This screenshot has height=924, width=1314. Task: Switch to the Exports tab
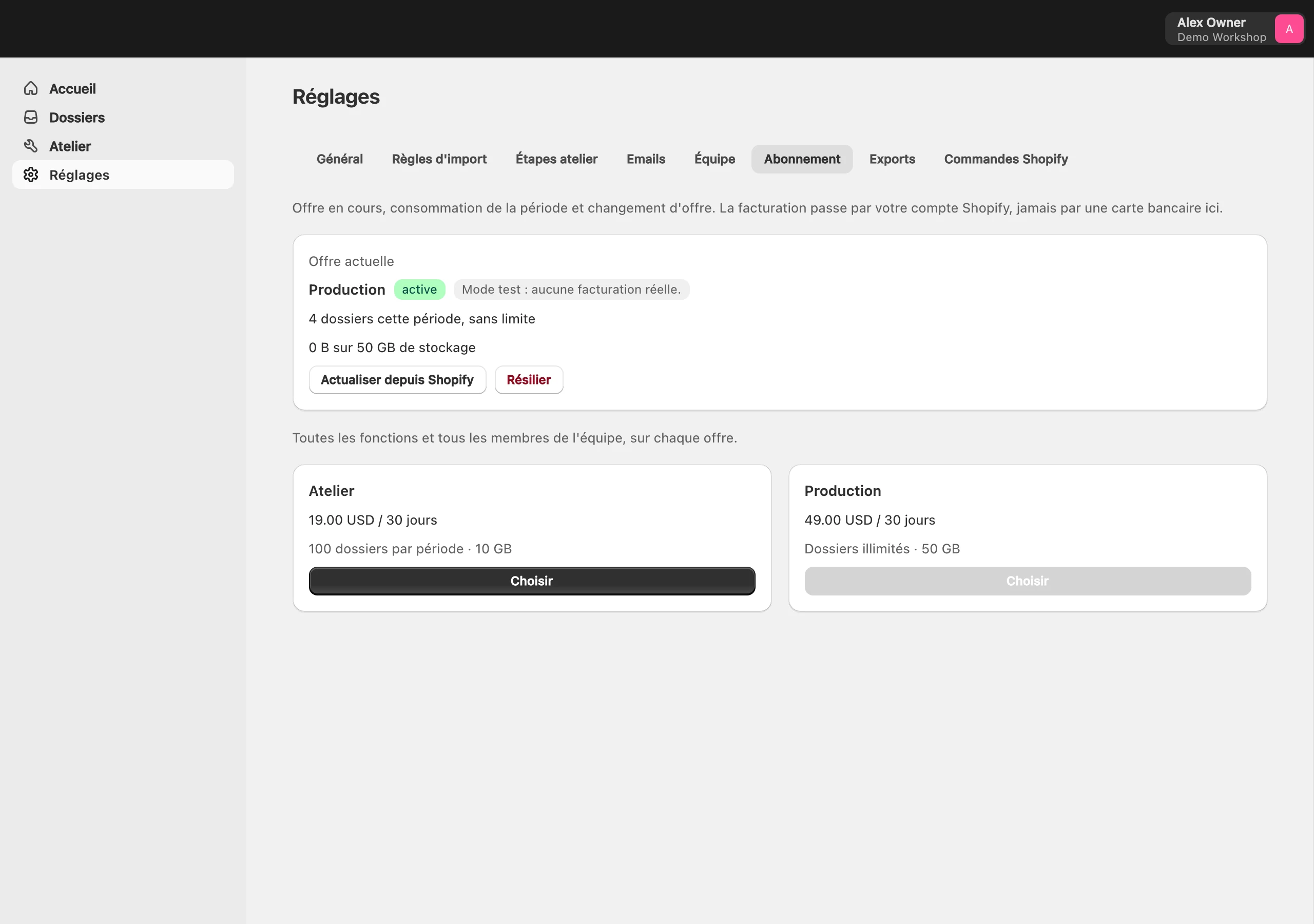click(892, 159)
